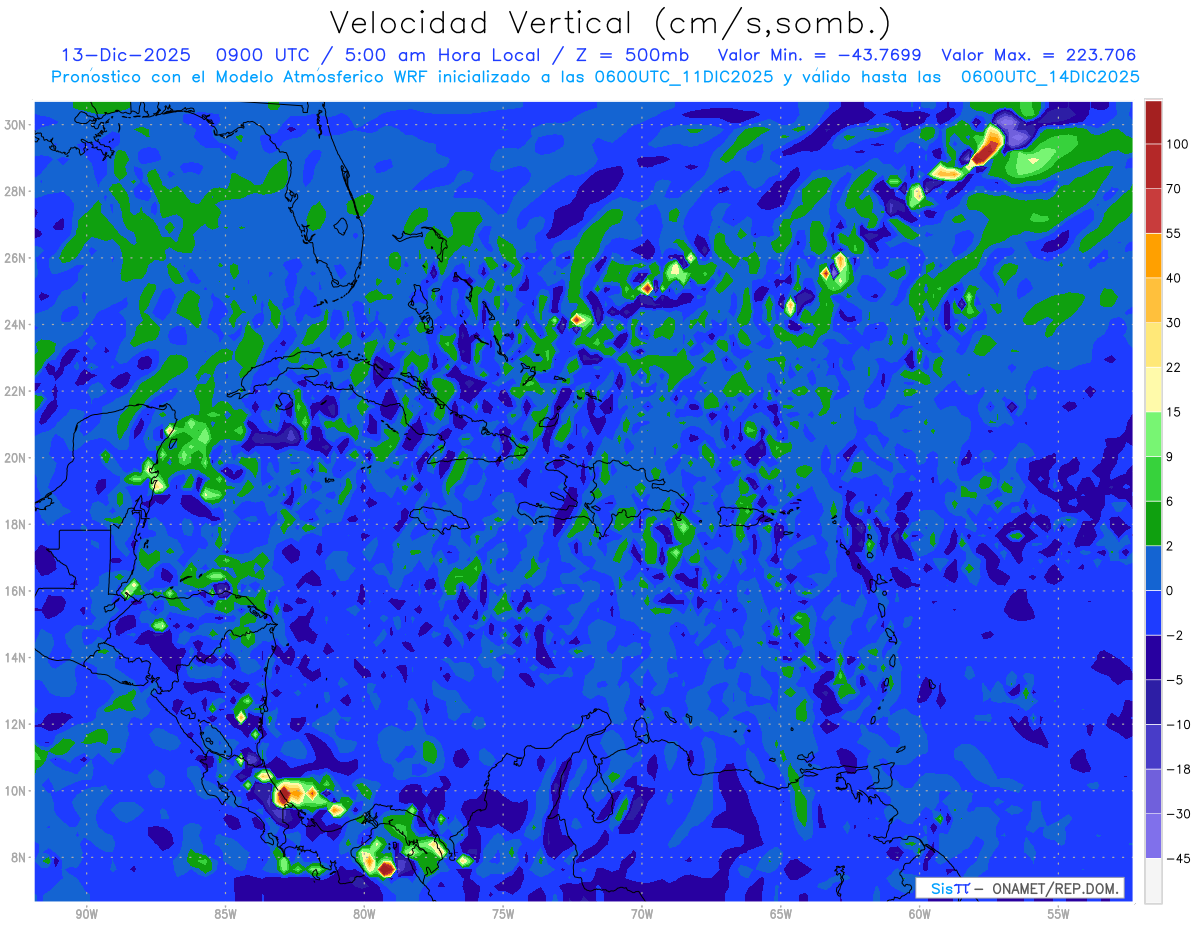
Task: Click the 'Valor Max. = 223.706' text
Action: click(x=1039, y=55)
